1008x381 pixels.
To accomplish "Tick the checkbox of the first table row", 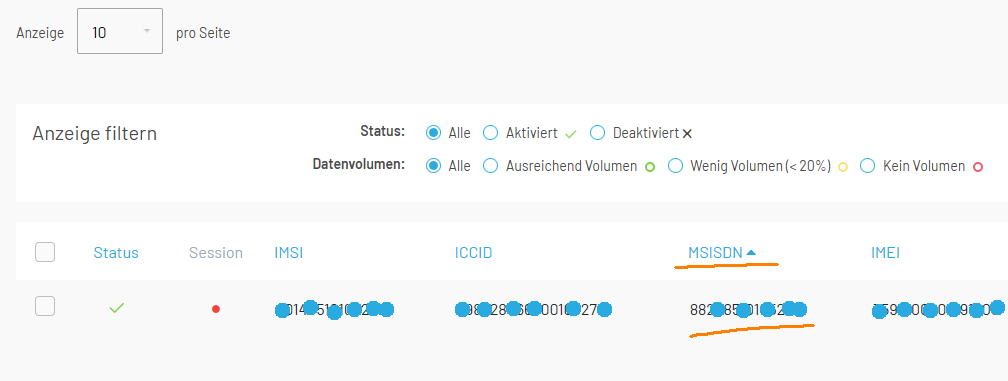I will click(45, 306).
